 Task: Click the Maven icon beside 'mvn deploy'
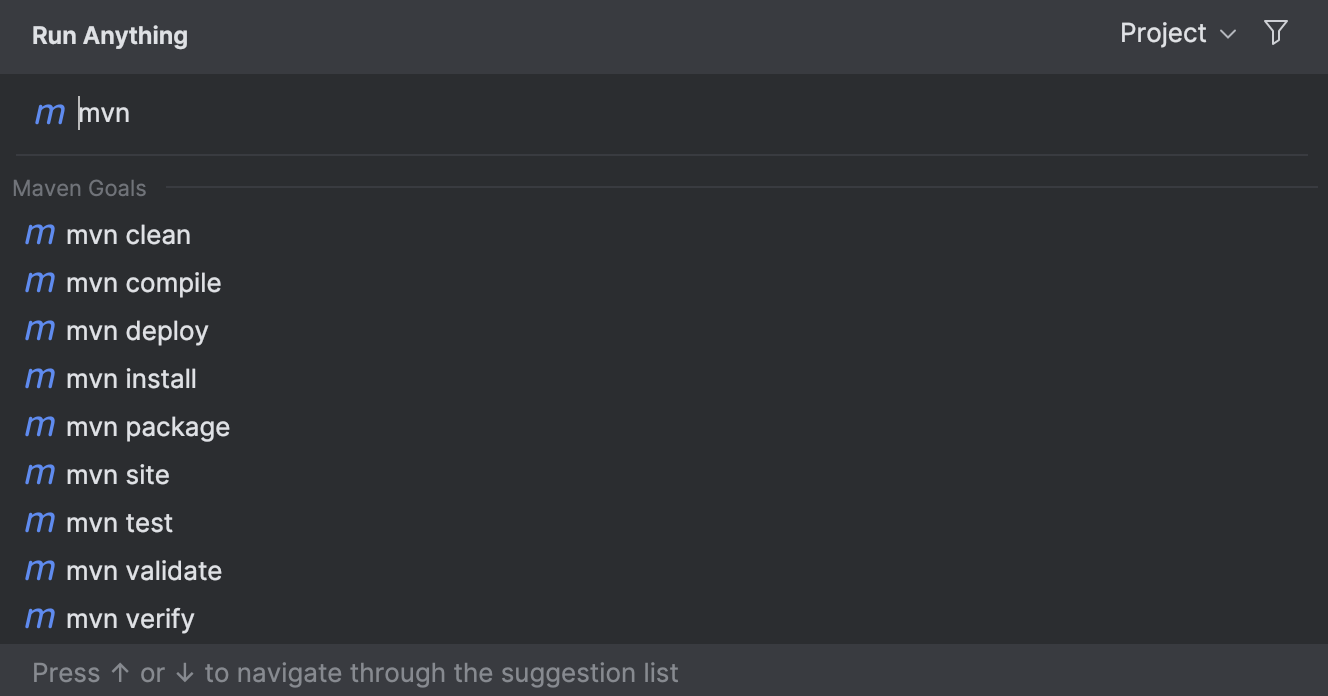(39, 330)
